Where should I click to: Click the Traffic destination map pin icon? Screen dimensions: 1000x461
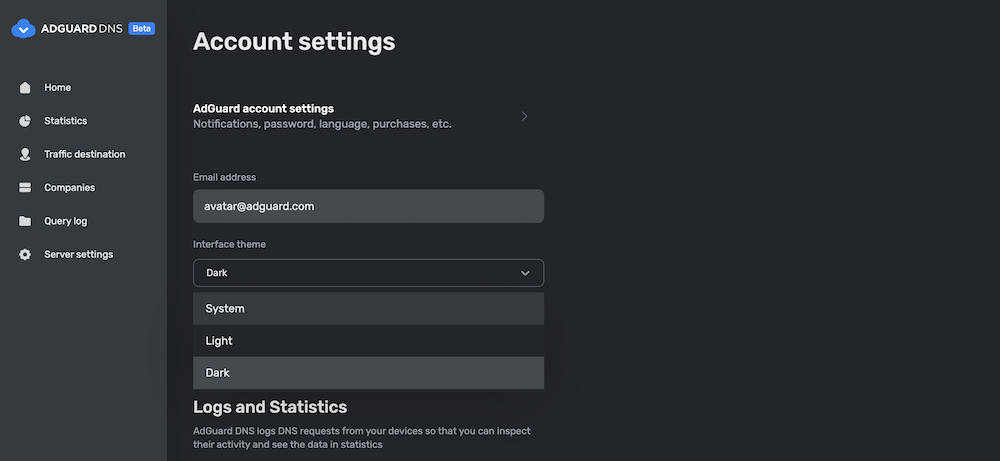click(25, 154)
